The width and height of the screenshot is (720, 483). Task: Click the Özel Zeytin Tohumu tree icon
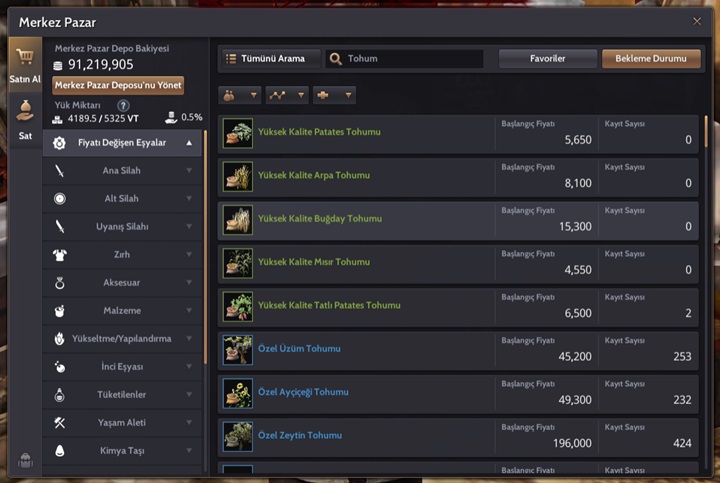[238, 437]
